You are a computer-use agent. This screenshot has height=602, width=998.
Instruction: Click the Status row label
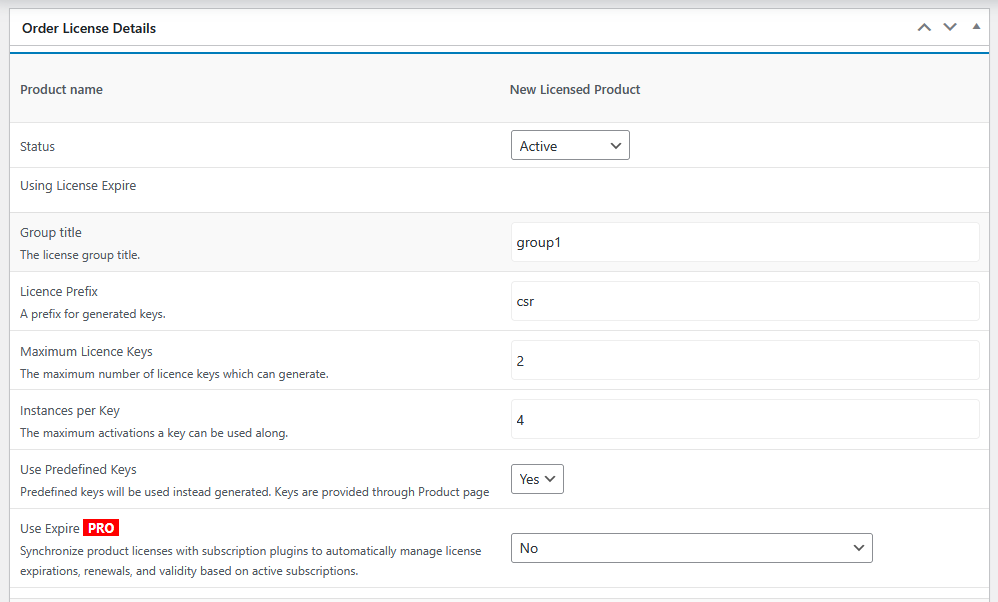(38, 146)
